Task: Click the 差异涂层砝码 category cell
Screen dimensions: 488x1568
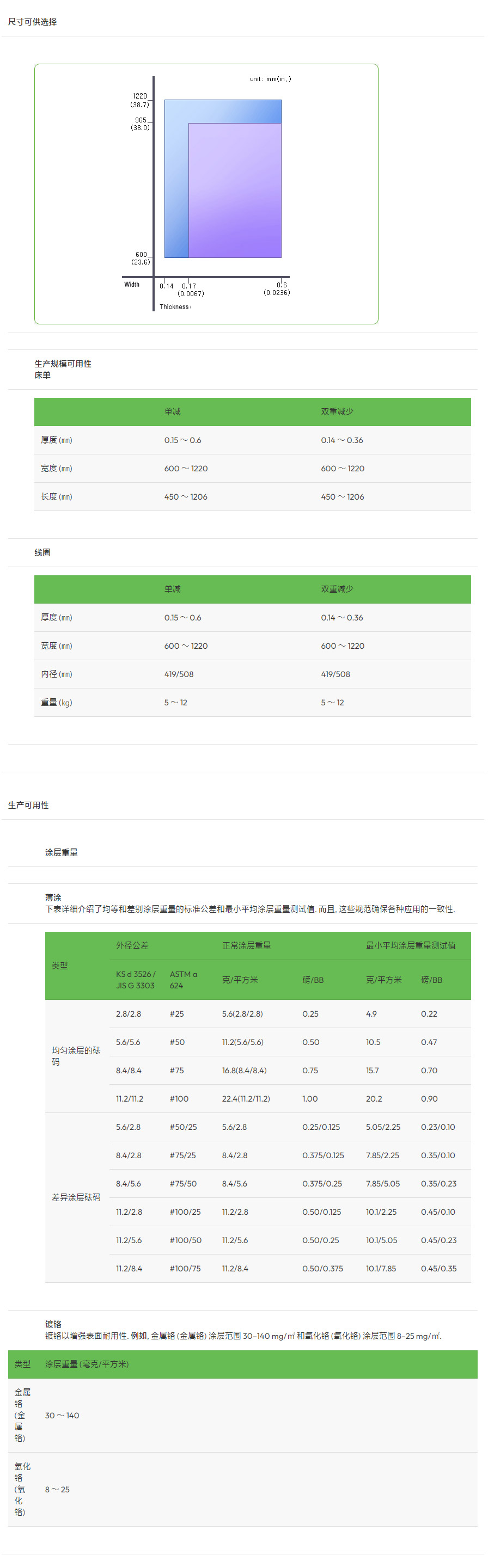Action: tap(76, 1197)
